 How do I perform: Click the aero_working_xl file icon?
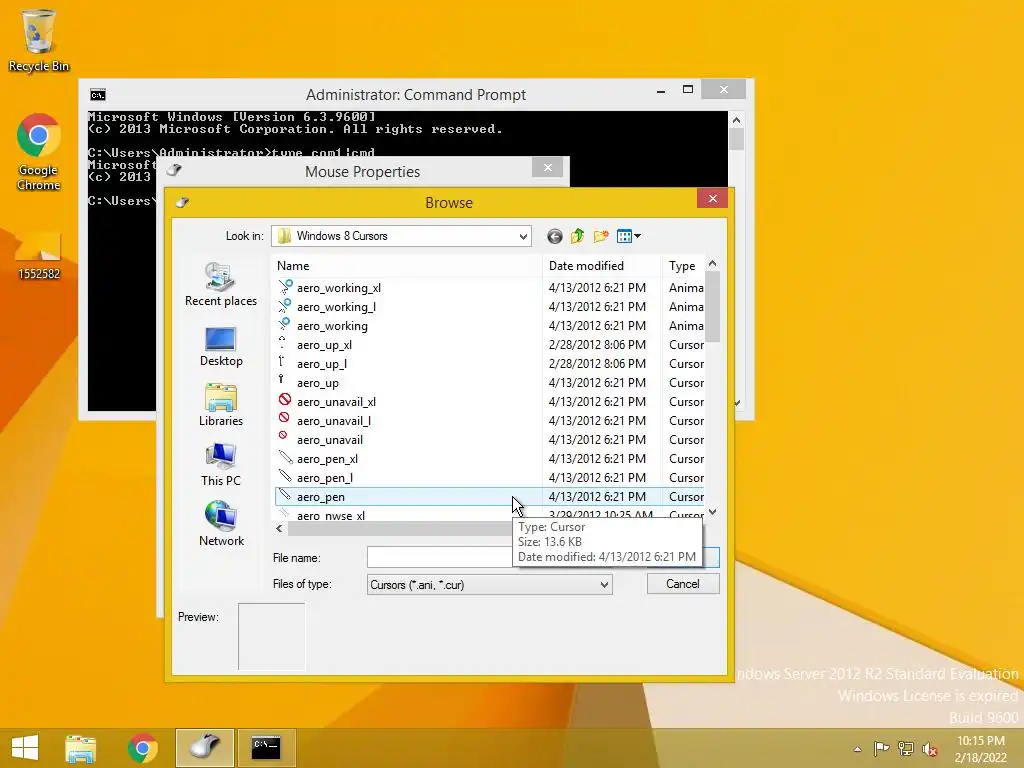[x=285, y=287]
